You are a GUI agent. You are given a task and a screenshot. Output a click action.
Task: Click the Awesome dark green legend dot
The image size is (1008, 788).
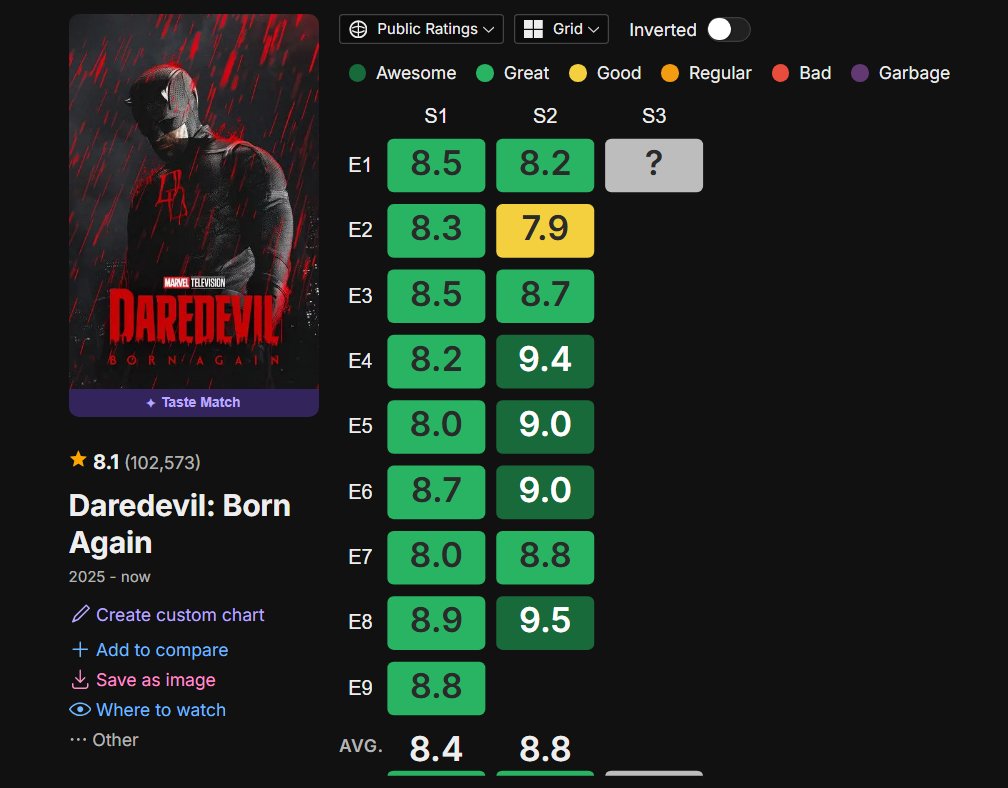point(357,73)
